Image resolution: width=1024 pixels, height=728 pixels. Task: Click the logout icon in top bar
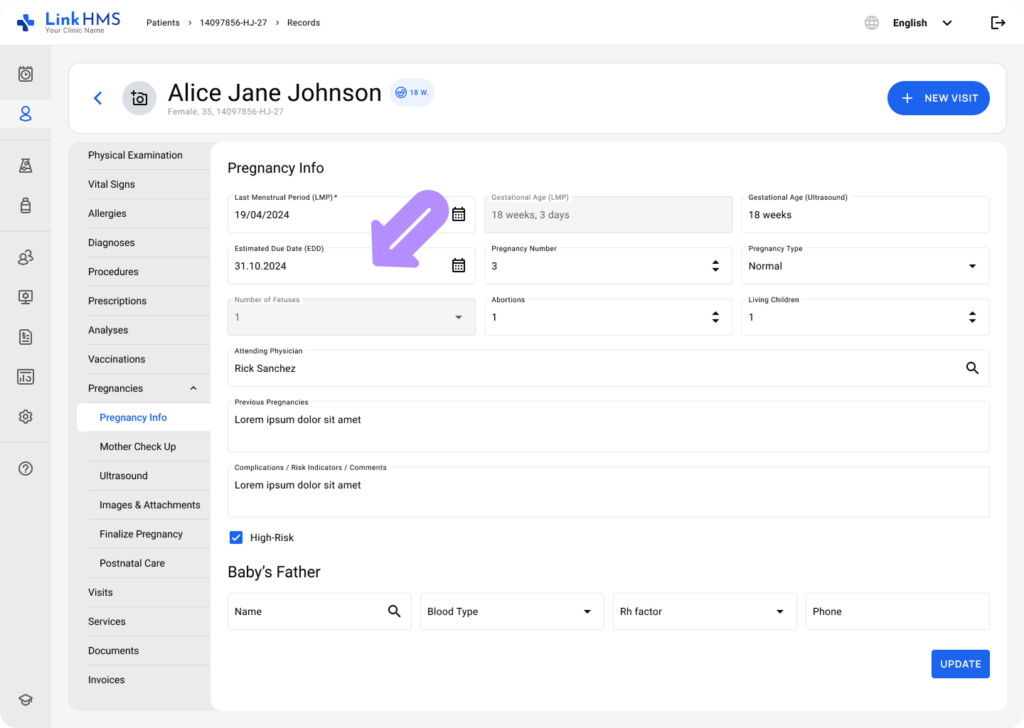click(x=997, y=23)
